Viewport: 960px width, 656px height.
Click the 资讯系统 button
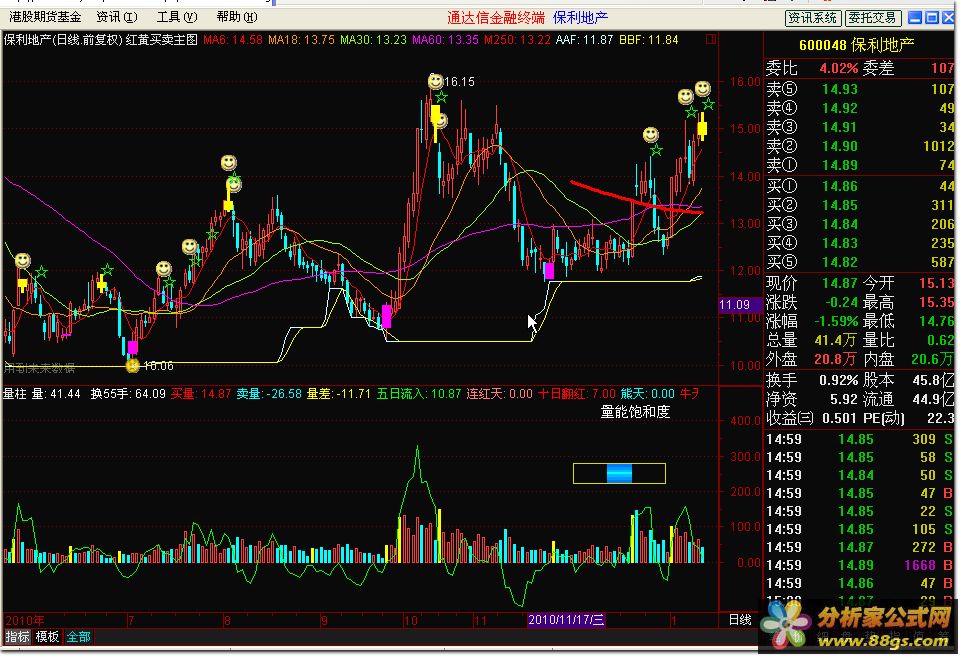tap(812, 18)
